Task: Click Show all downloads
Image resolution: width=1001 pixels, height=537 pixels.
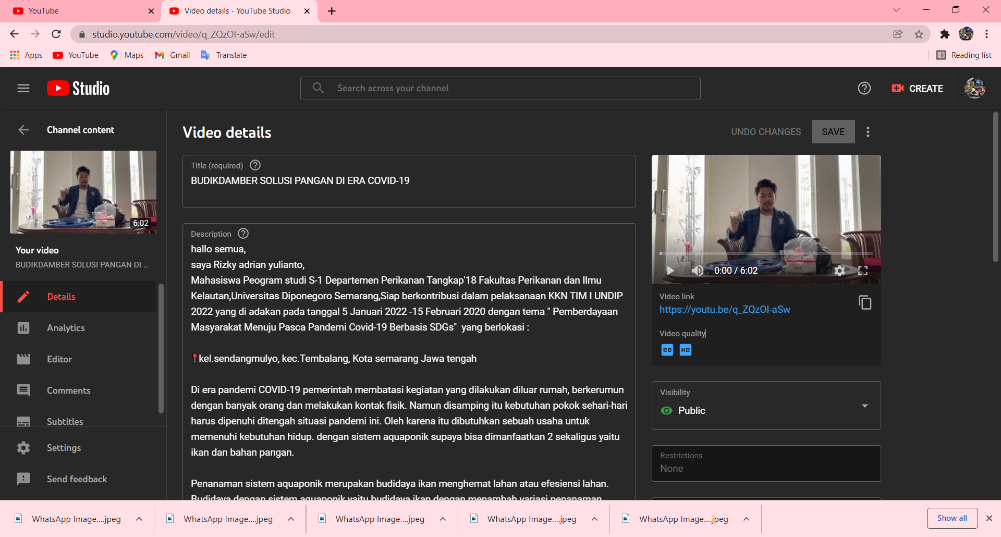Action: pos(952,518)
